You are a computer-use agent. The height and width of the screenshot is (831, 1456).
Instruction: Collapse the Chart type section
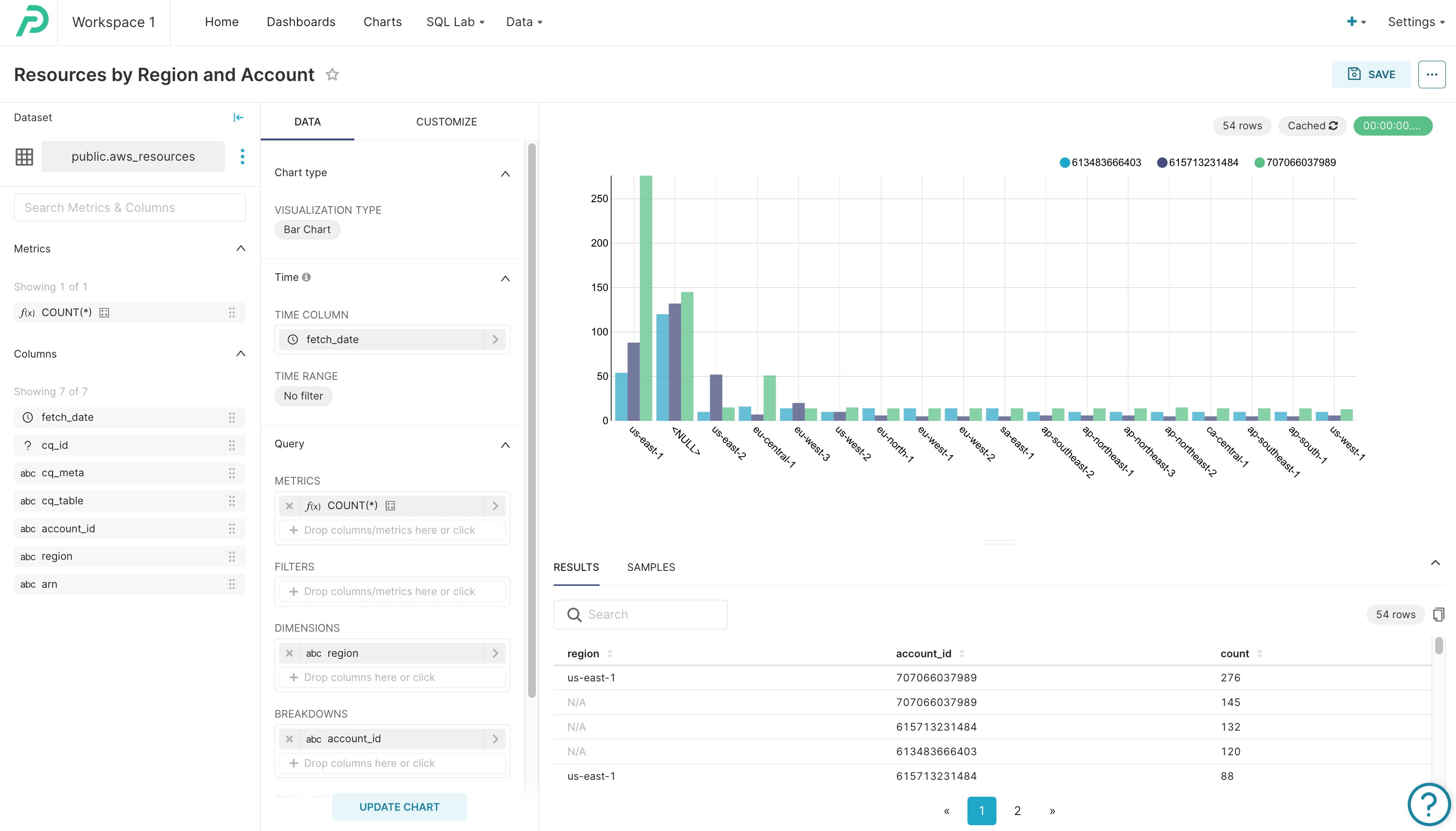coord(505,174)
